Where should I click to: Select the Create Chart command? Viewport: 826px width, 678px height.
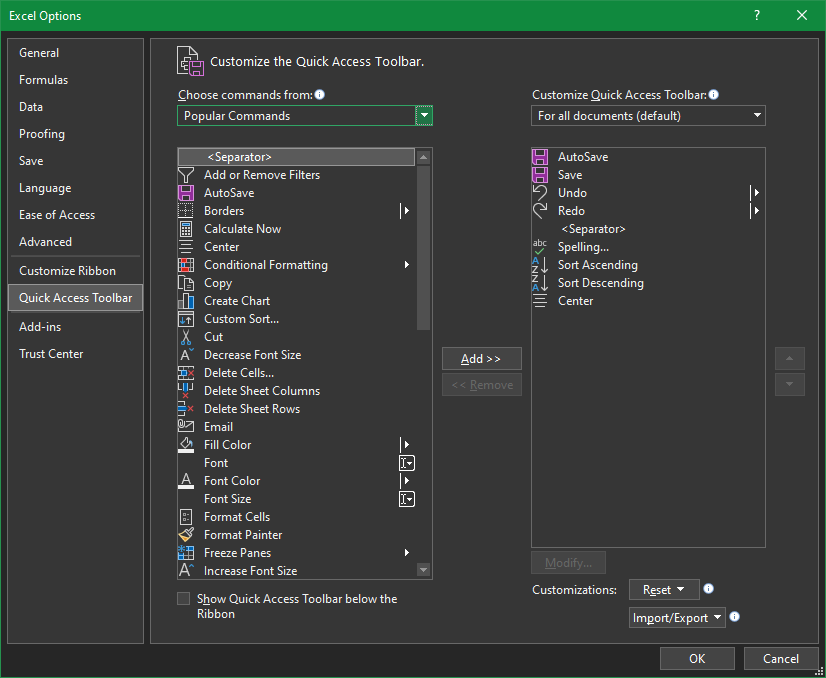pos(235,300)
